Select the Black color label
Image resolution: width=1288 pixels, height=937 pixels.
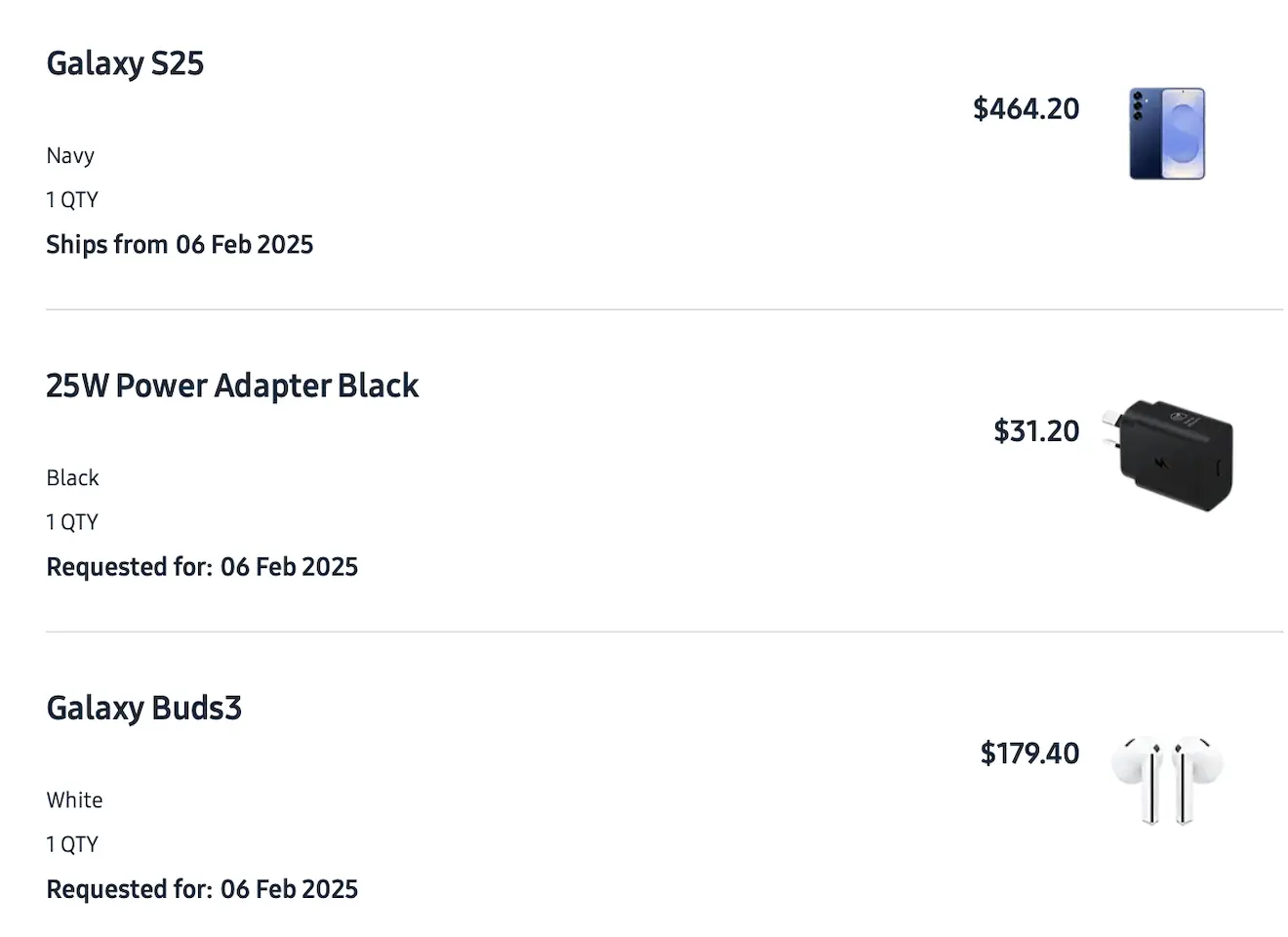click(72, 477)
